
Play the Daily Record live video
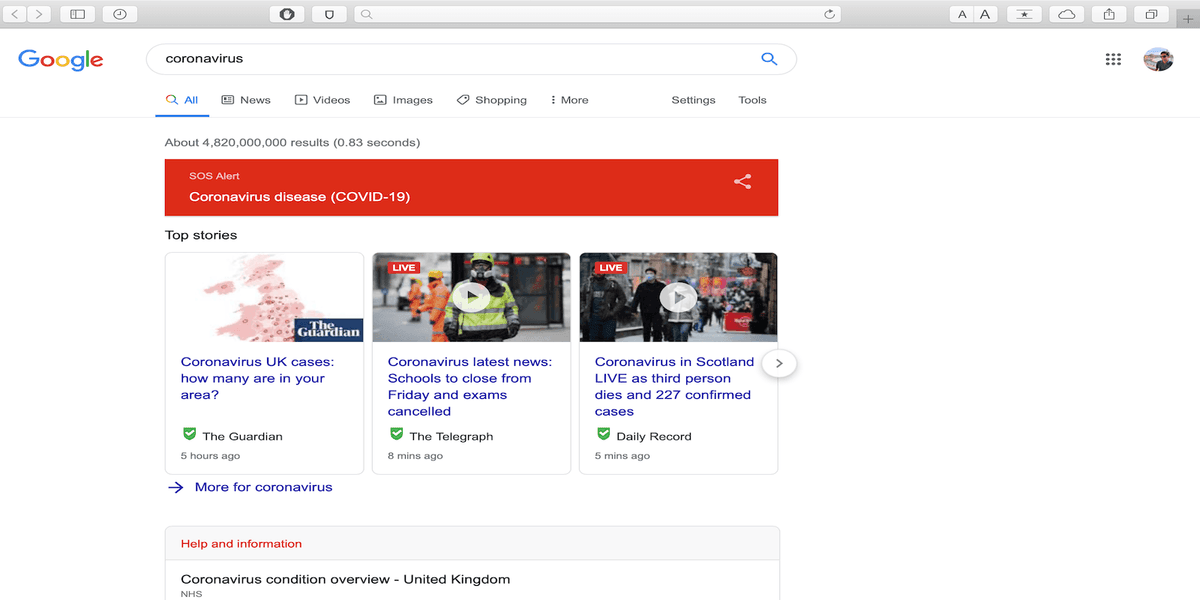coord(678,297)
